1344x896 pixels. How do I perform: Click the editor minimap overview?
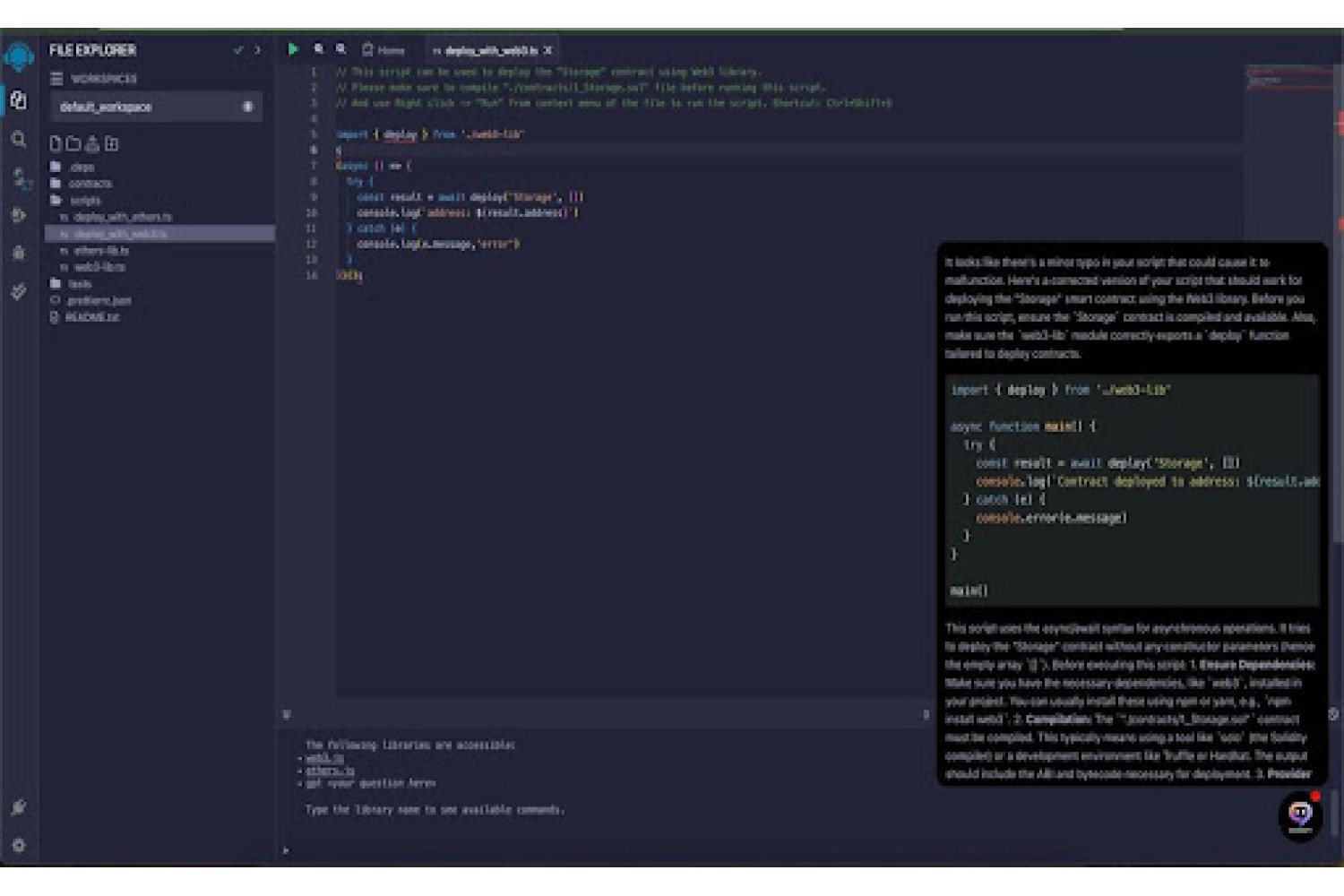[x=1288, y=78]
